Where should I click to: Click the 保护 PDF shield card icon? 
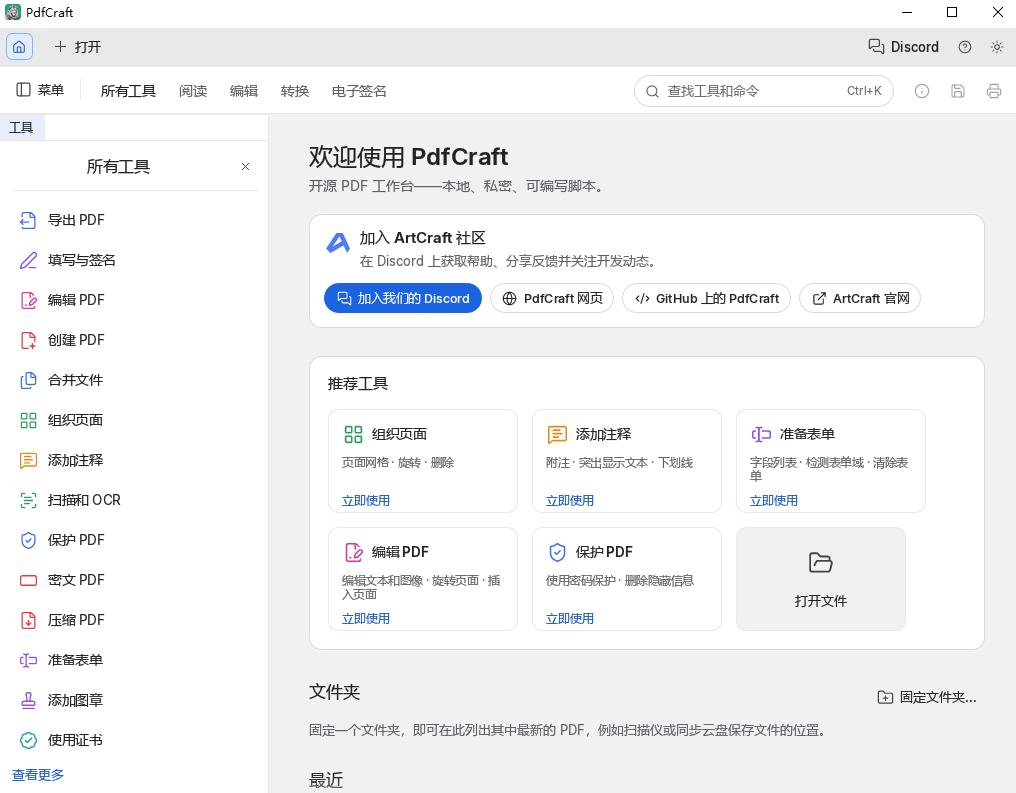click(557, 552)
